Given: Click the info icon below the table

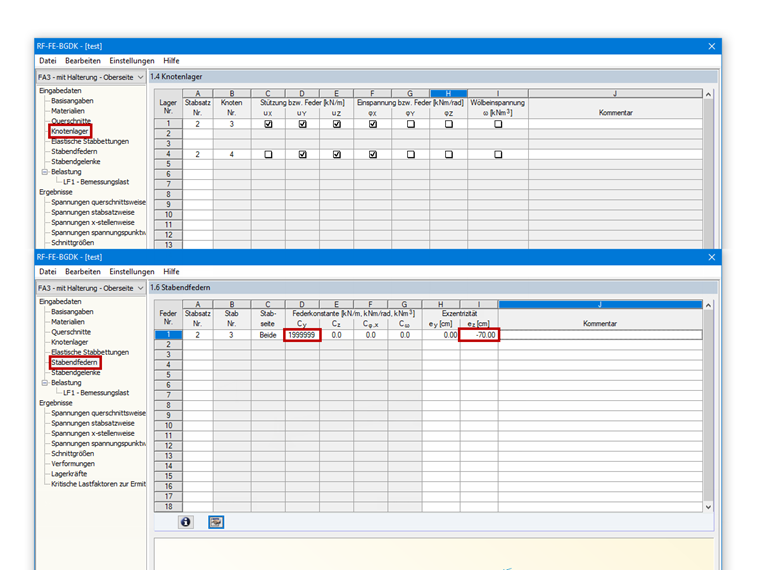Looking at the screenshot, I should point(186,522).
